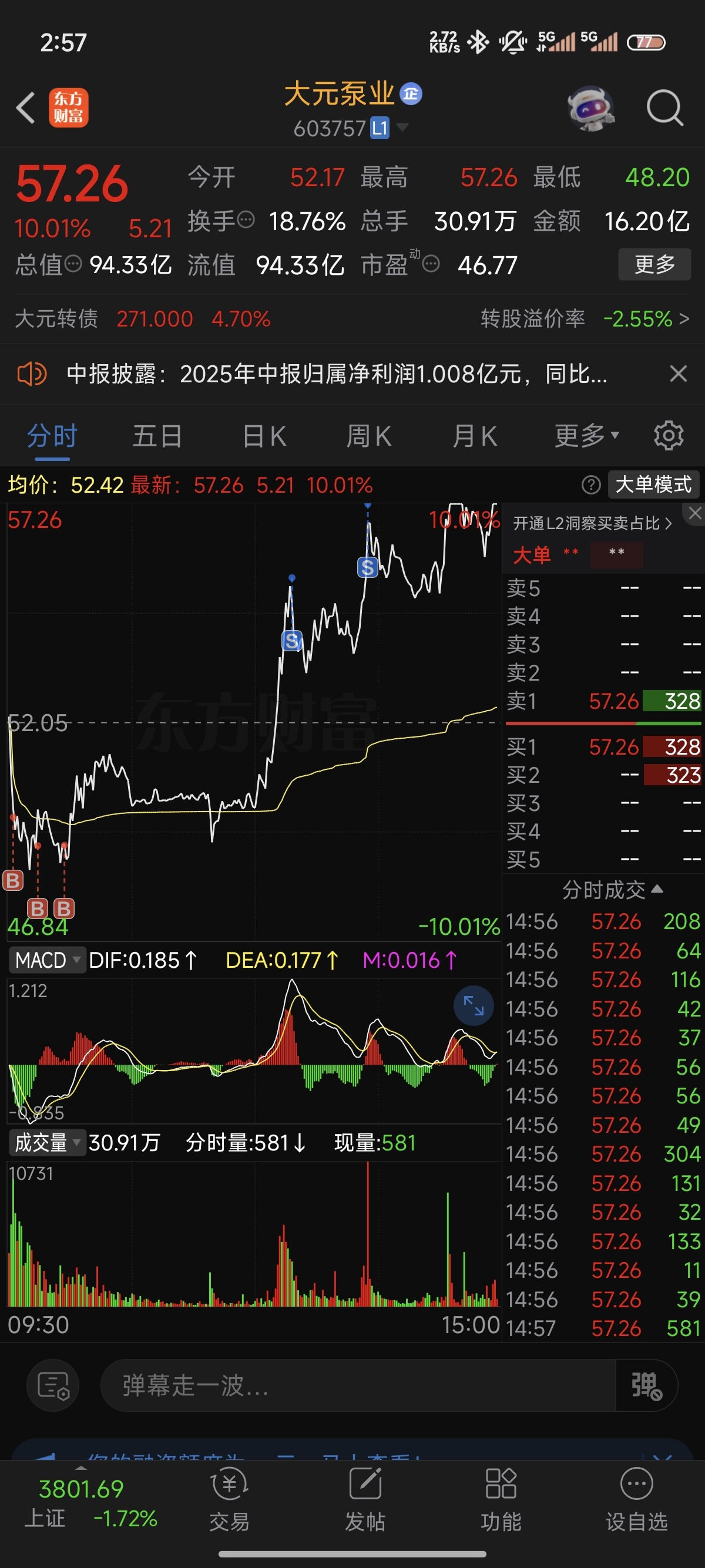Open the 东方财富 logo icon

(68, 107)
